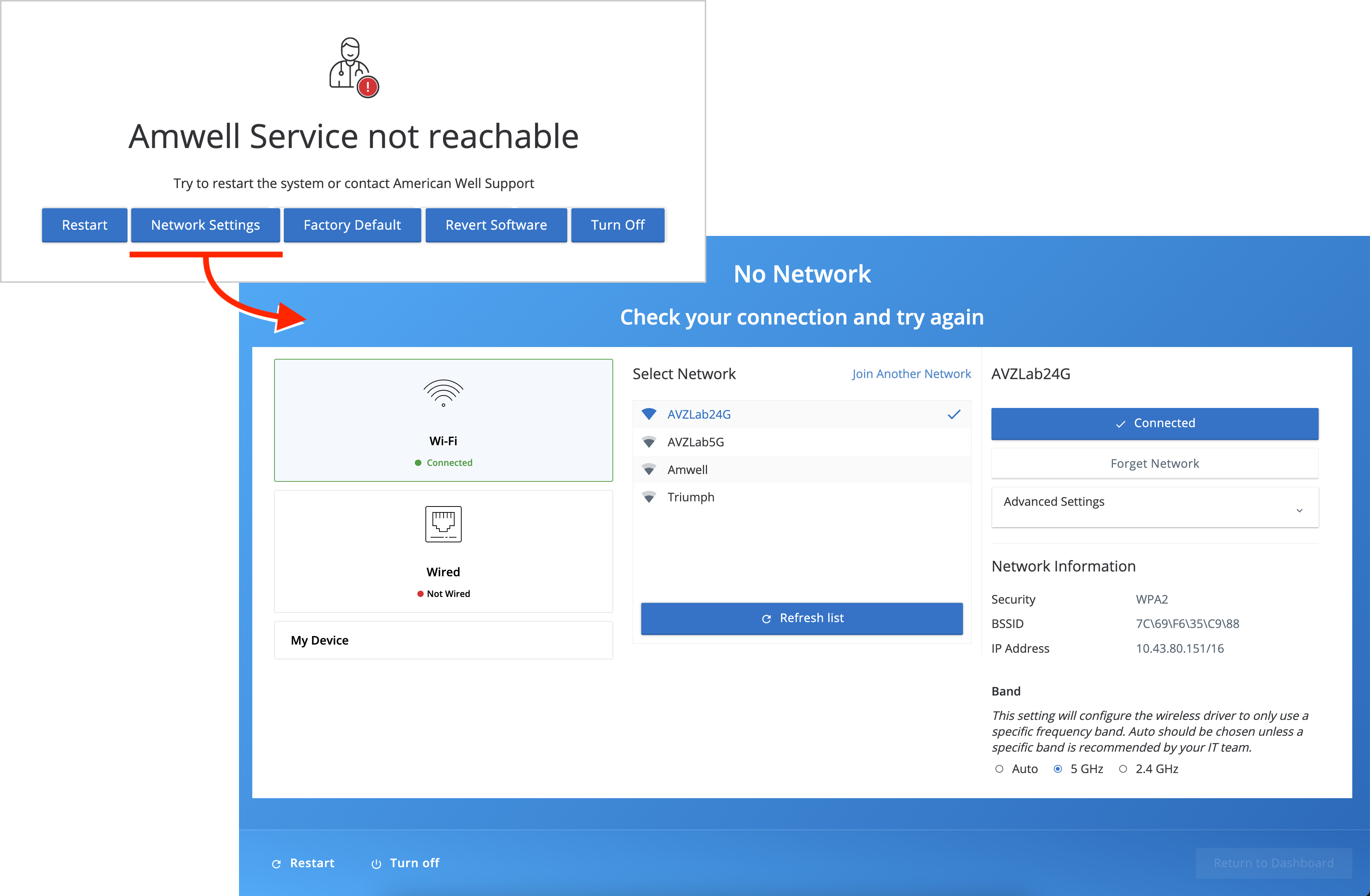Select the Wired connection card
The image size is (1370, 896).
pyautogui.click(x=443, y=551)
